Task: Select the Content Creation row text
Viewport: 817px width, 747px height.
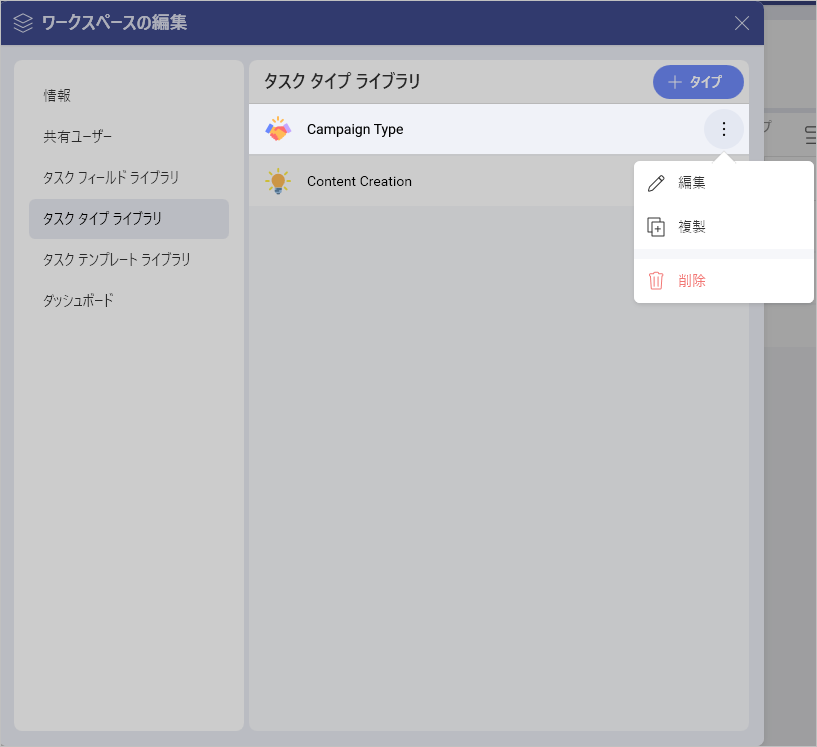Action: click(x=359, y=181)
